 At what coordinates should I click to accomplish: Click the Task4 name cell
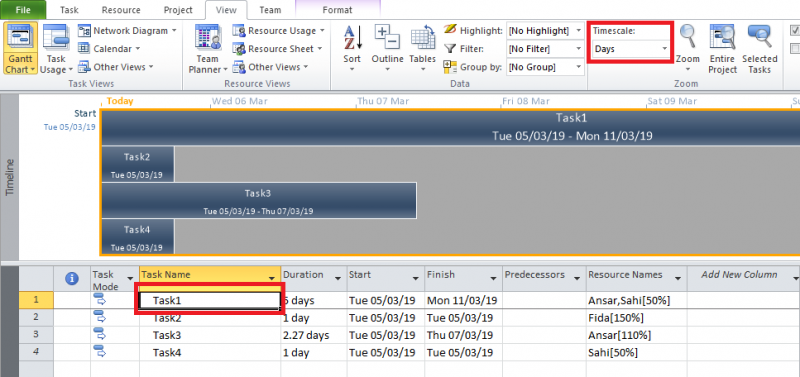(x=210, y=353)
